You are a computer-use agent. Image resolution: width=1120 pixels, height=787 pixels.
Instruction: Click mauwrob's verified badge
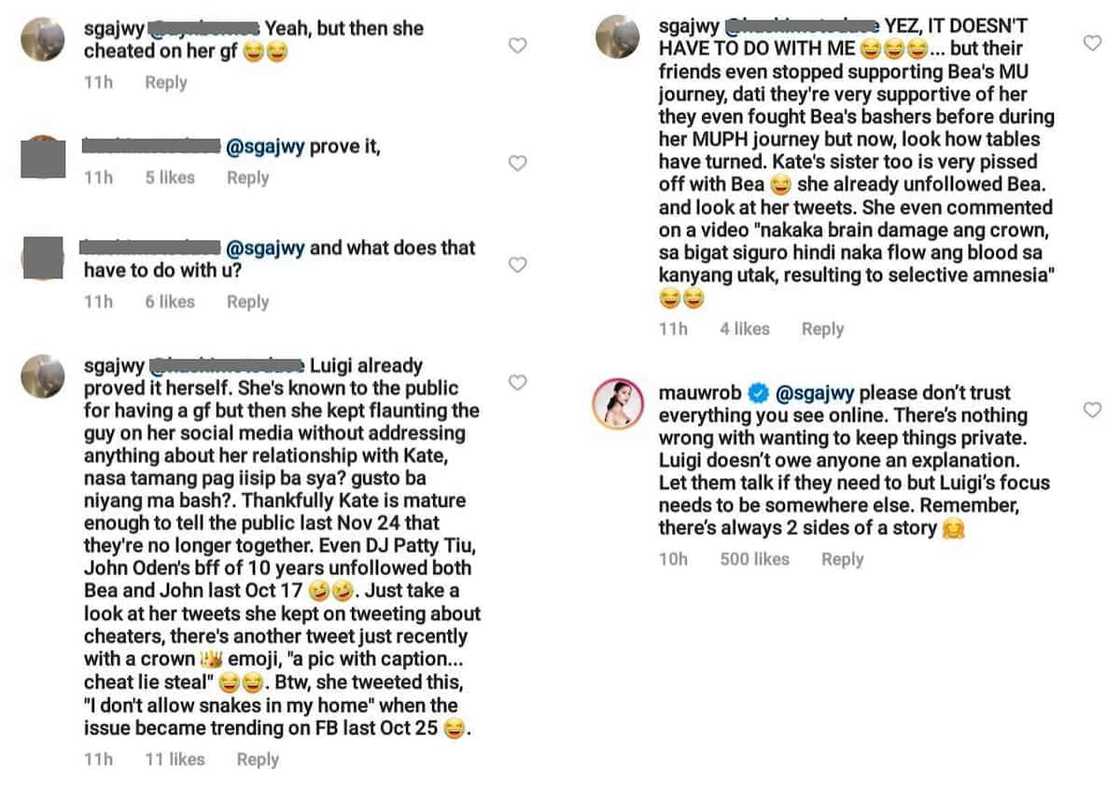(760, 393)
